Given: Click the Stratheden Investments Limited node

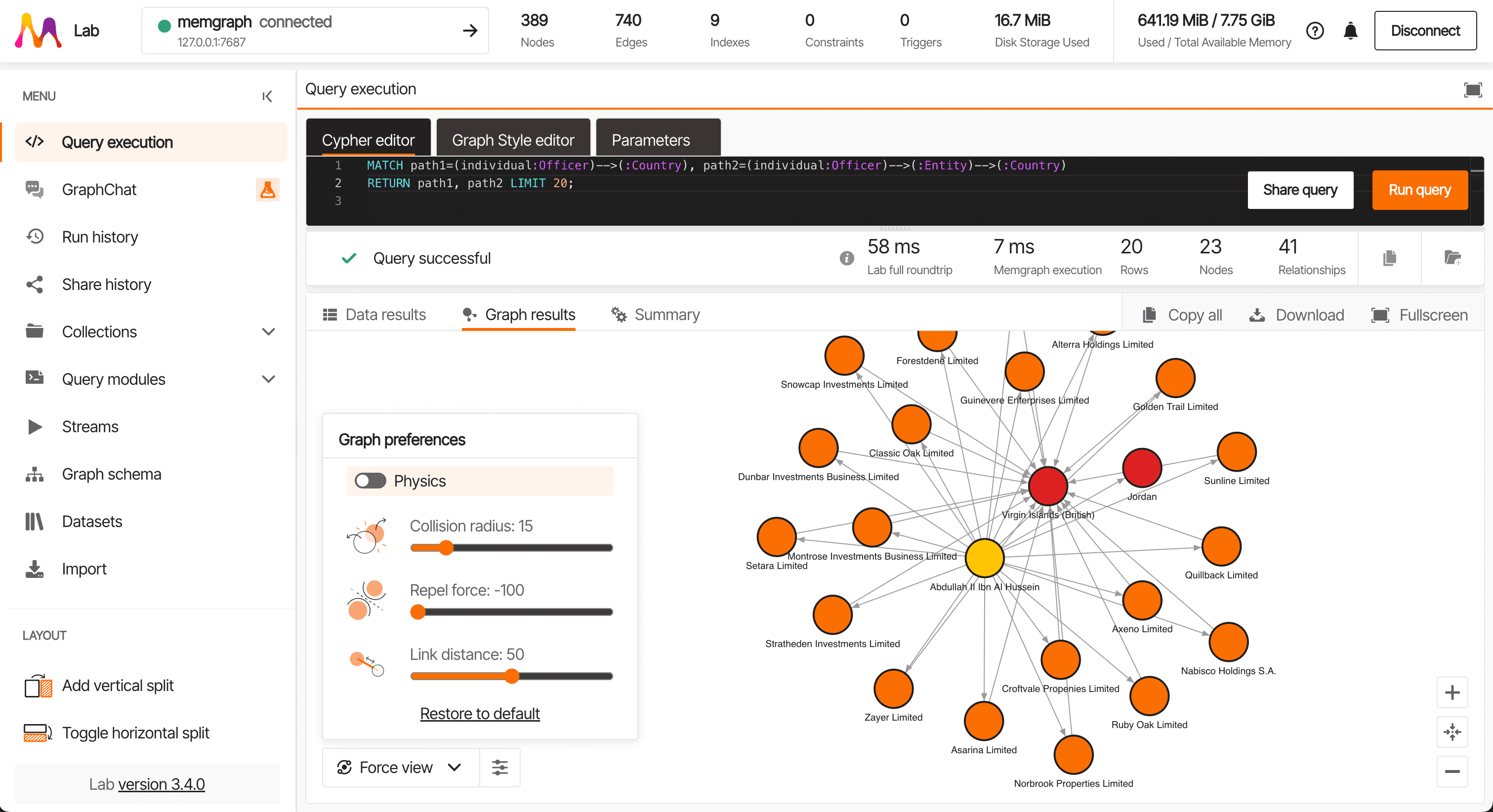Looking at the screenshot, I should click(833, 614).
